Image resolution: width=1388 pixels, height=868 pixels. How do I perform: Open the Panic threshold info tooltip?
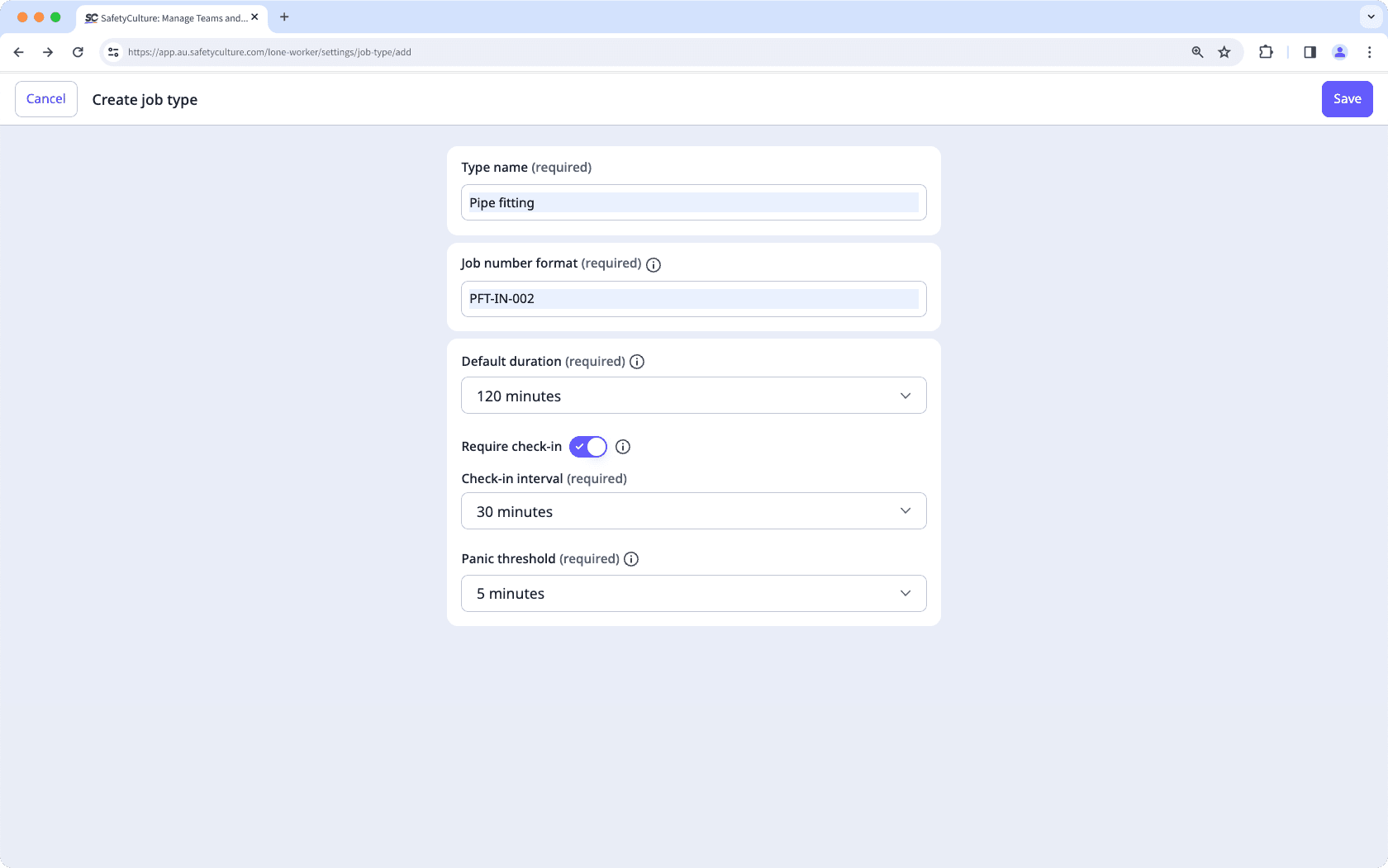point(631,559)
